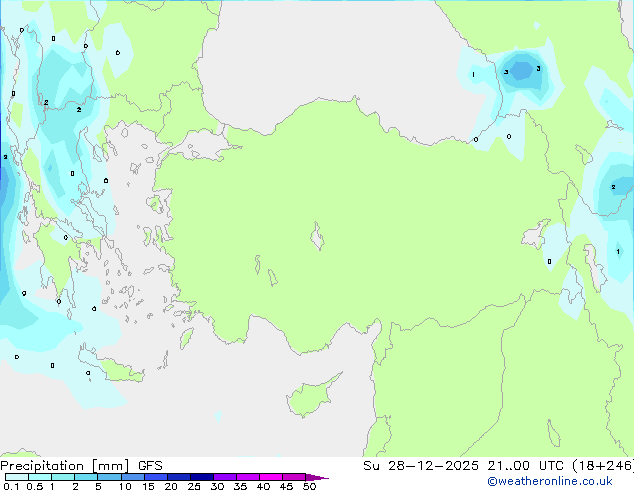Select the 20–25 mm legend color swatch

178,477
